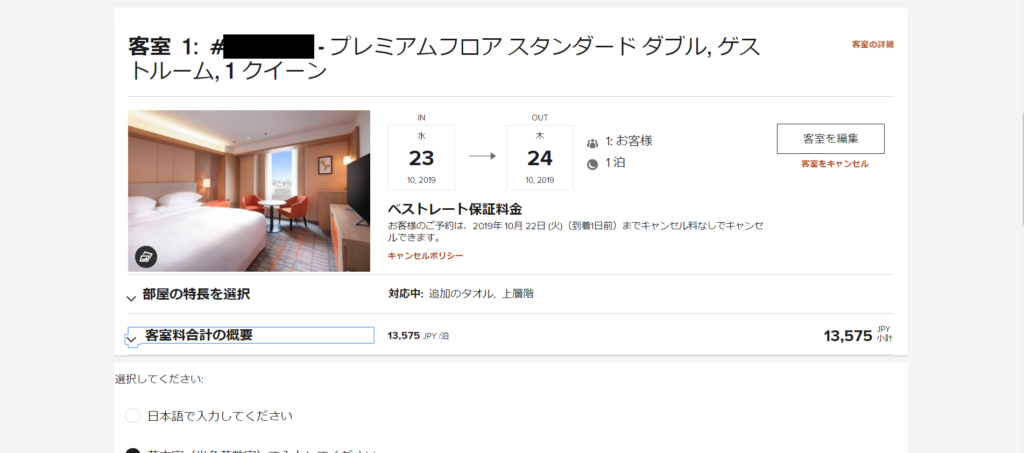Click the 客室を編集 button

(831, 138)
